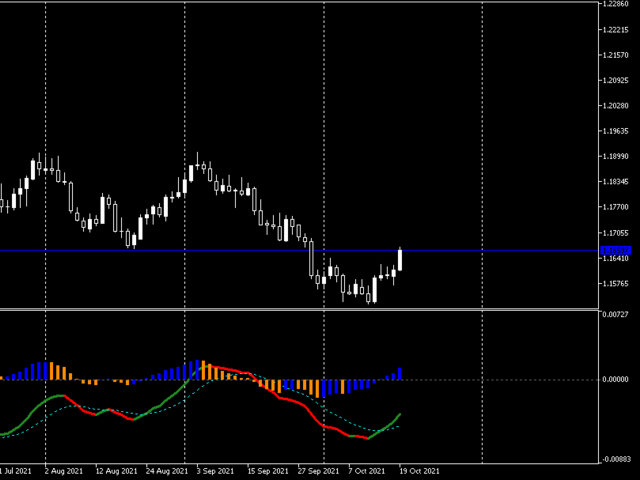Select the rising green indicator line at the right end

click(x=392, y=421)
